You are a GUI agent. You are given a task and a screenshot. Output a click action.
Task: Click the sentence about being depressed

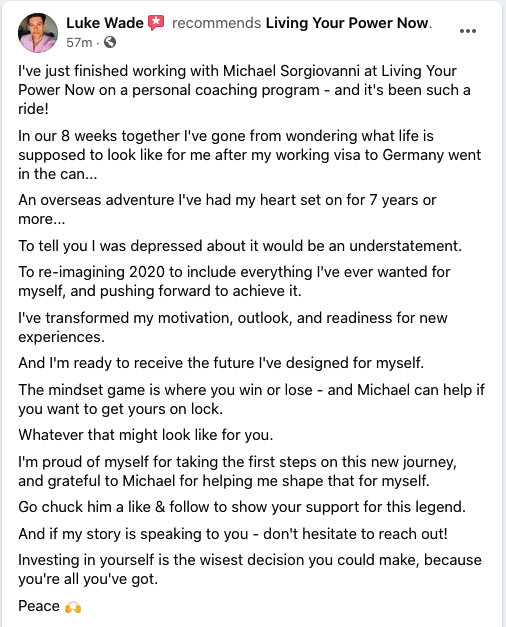(x=240, y=246)
